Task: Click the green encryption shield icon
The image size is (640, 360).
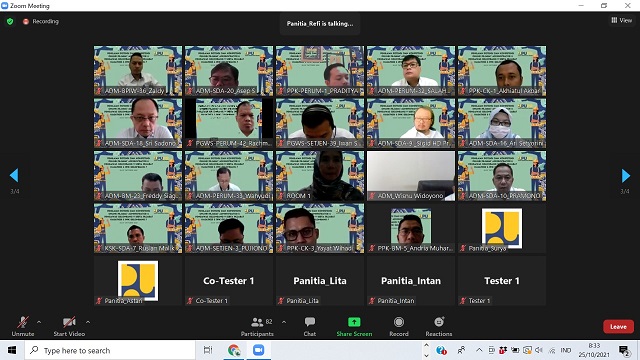Action: (x=10, y=21)
